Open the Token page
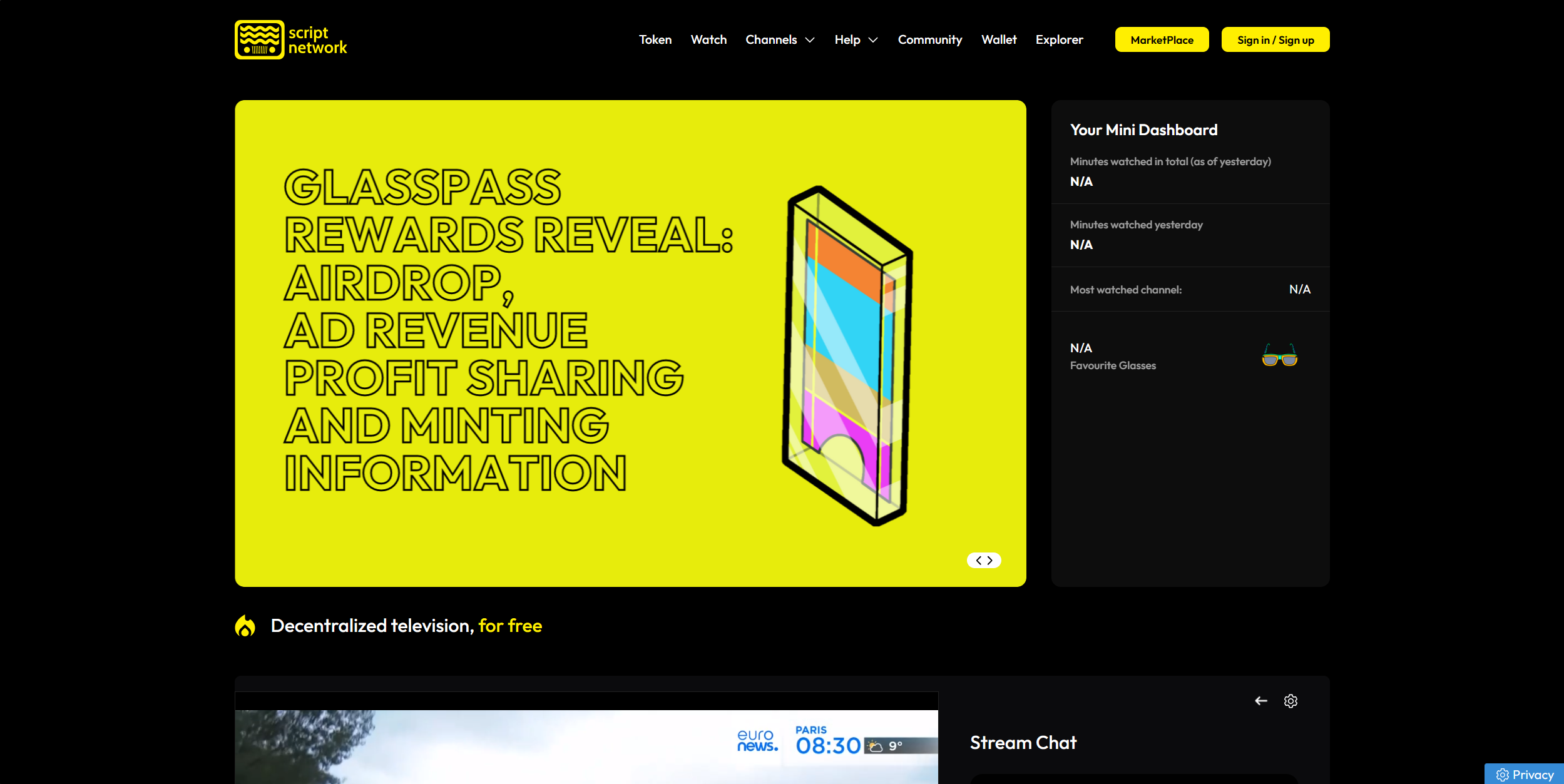The image size is (1564, 784). 655,39
